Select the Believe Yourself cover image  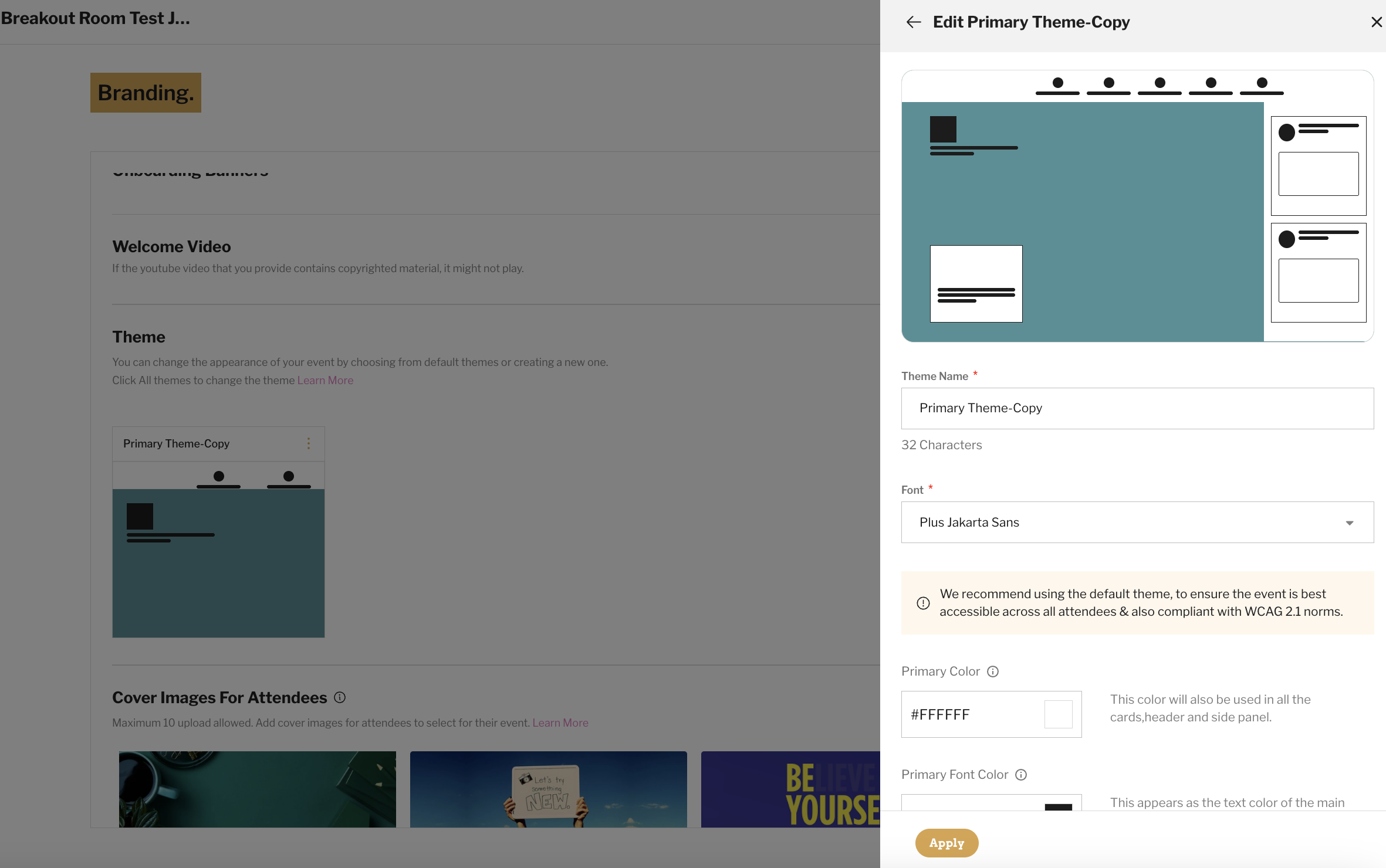click(x=790, y=789)
